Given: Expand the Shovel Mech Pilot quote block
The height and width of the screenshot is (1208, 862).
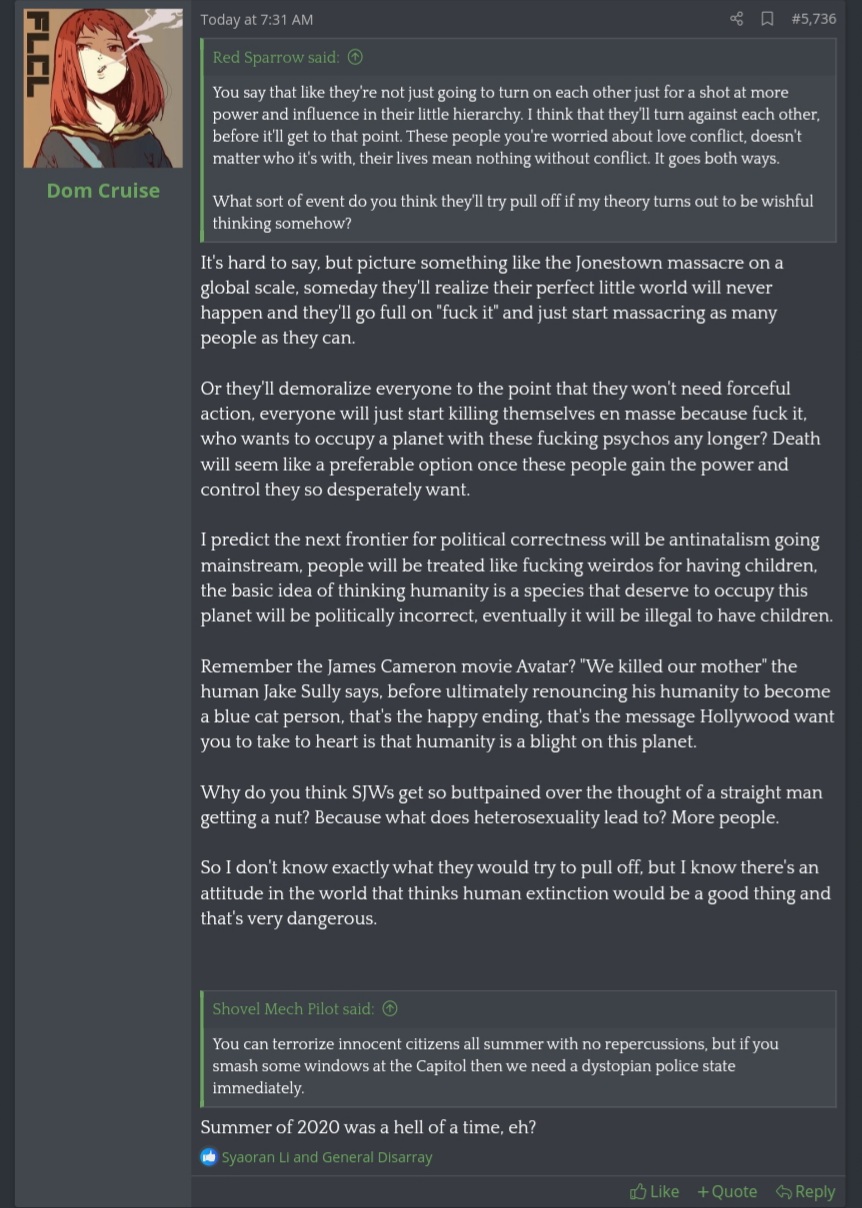Looking at the screenshot, I should pos(519,1066).
